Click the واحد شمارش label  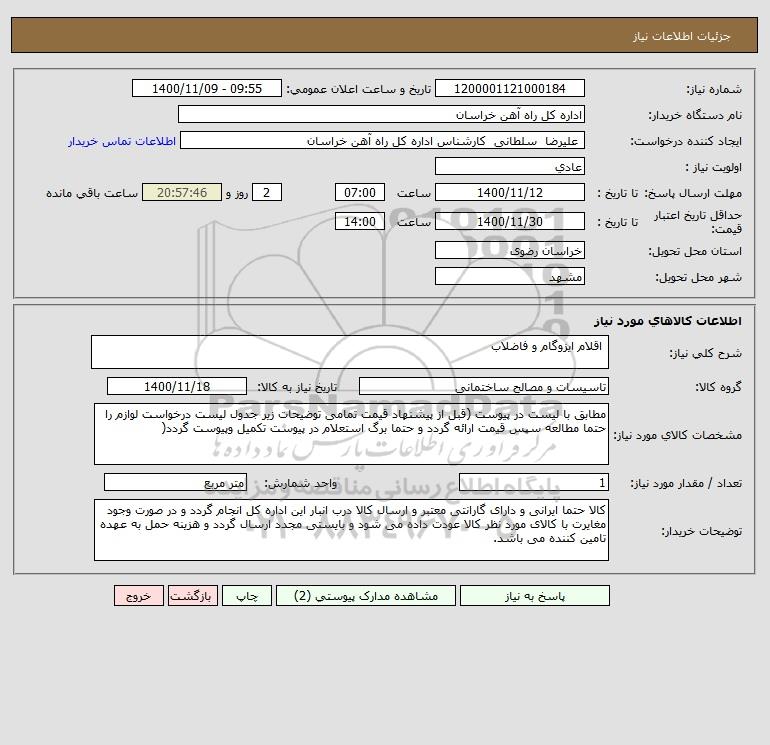(x=301, y=484)
